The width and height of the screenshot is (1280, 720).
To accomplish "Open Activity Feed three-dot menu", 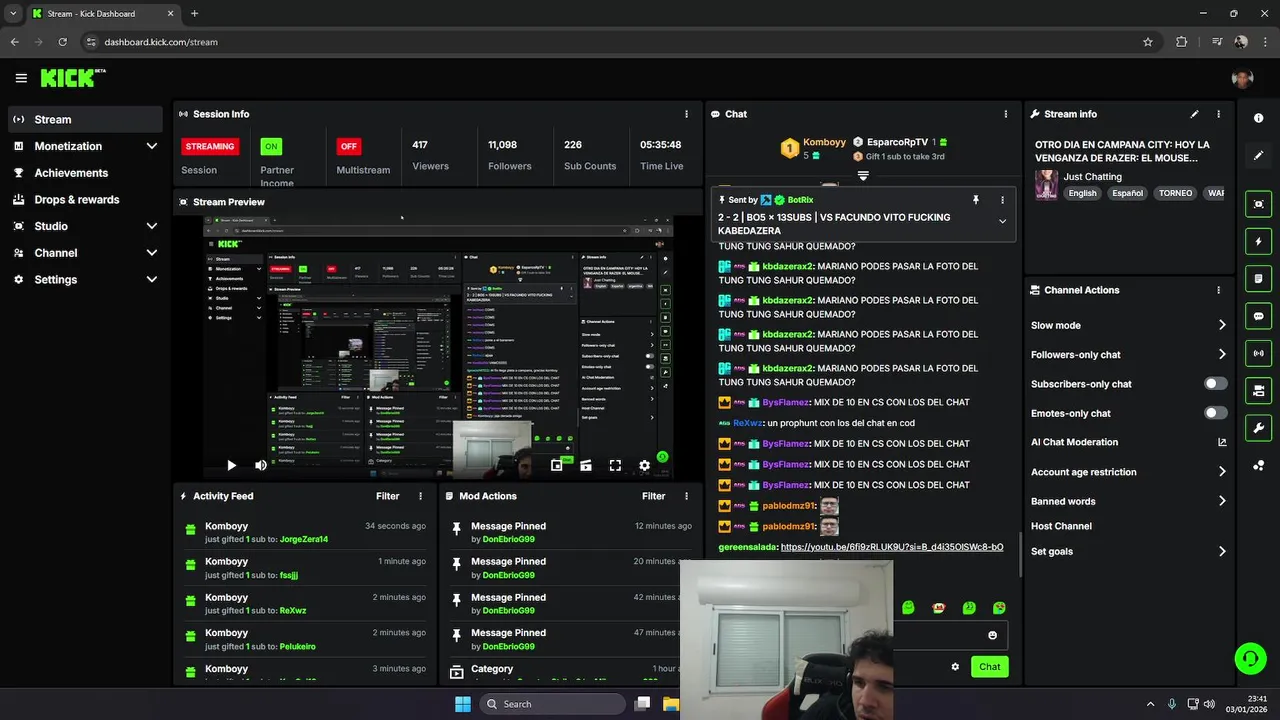I will [x=420, y=496].
